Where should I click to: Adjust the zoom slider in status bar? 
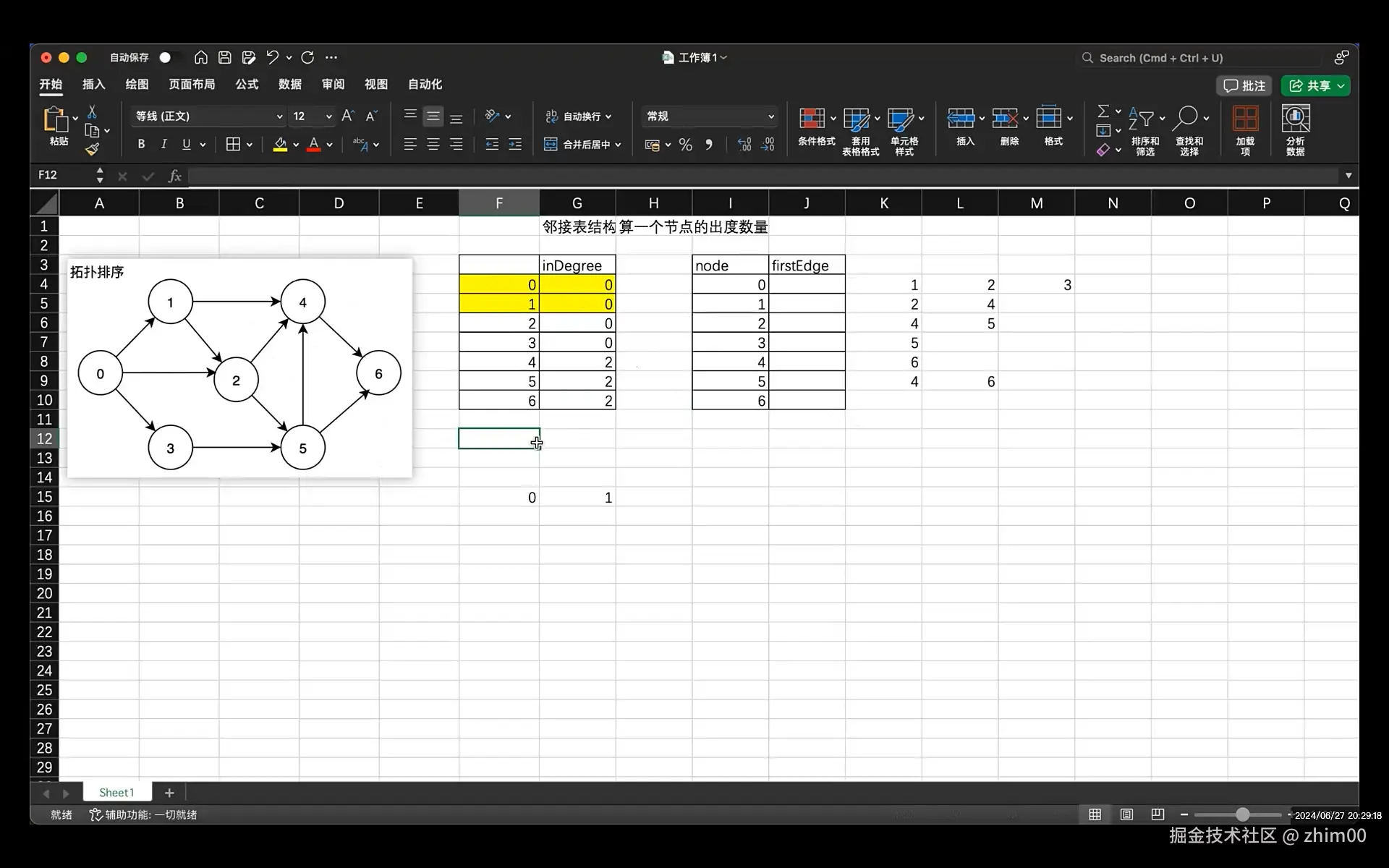click(1242, 814)
